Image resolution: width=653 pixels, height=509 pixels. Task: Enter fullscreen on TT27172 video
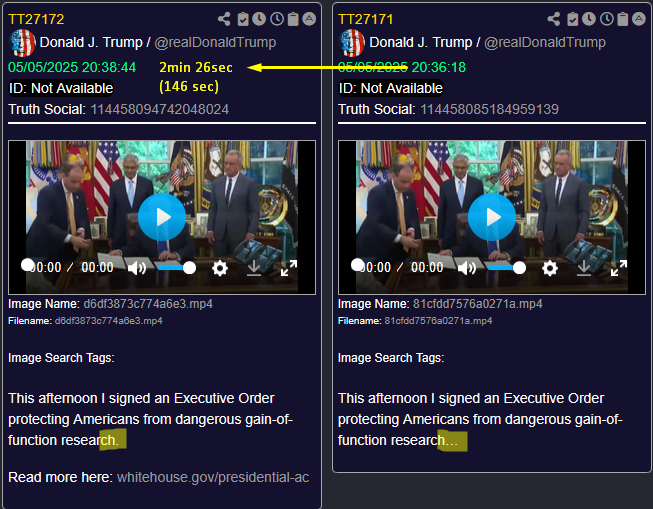click(x=289, y=268)
